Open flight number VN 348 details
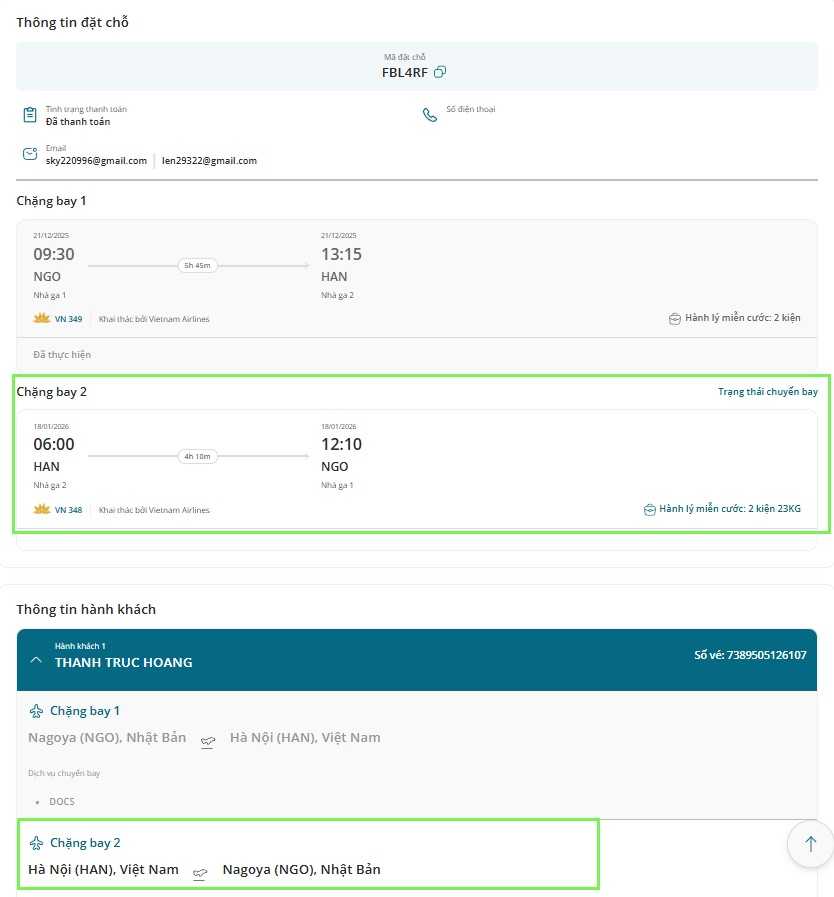Screen dimensions: 834x897 coord(68,510)
